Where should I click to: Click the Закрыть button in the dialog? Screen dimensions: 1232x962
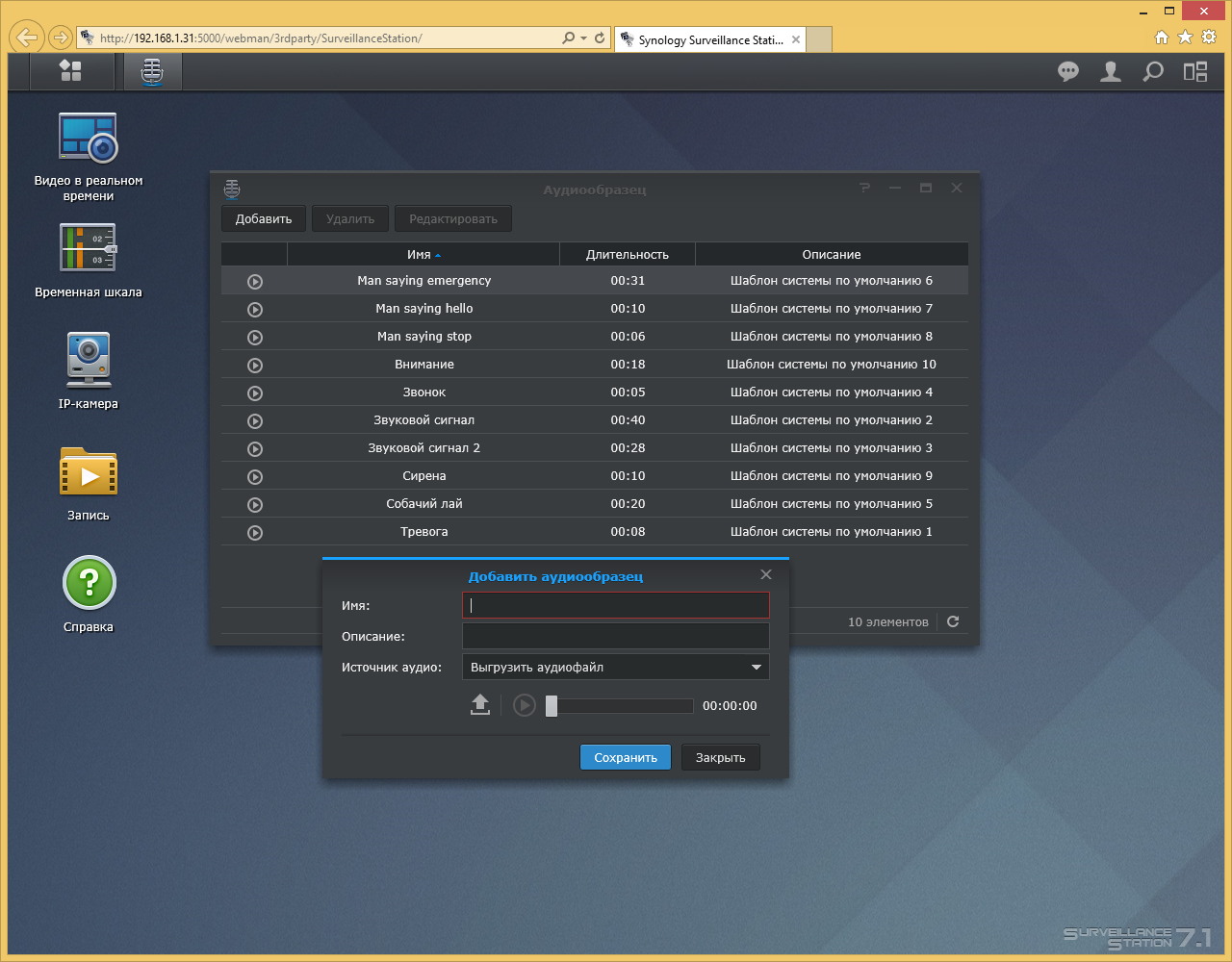[x=721, y=757]
